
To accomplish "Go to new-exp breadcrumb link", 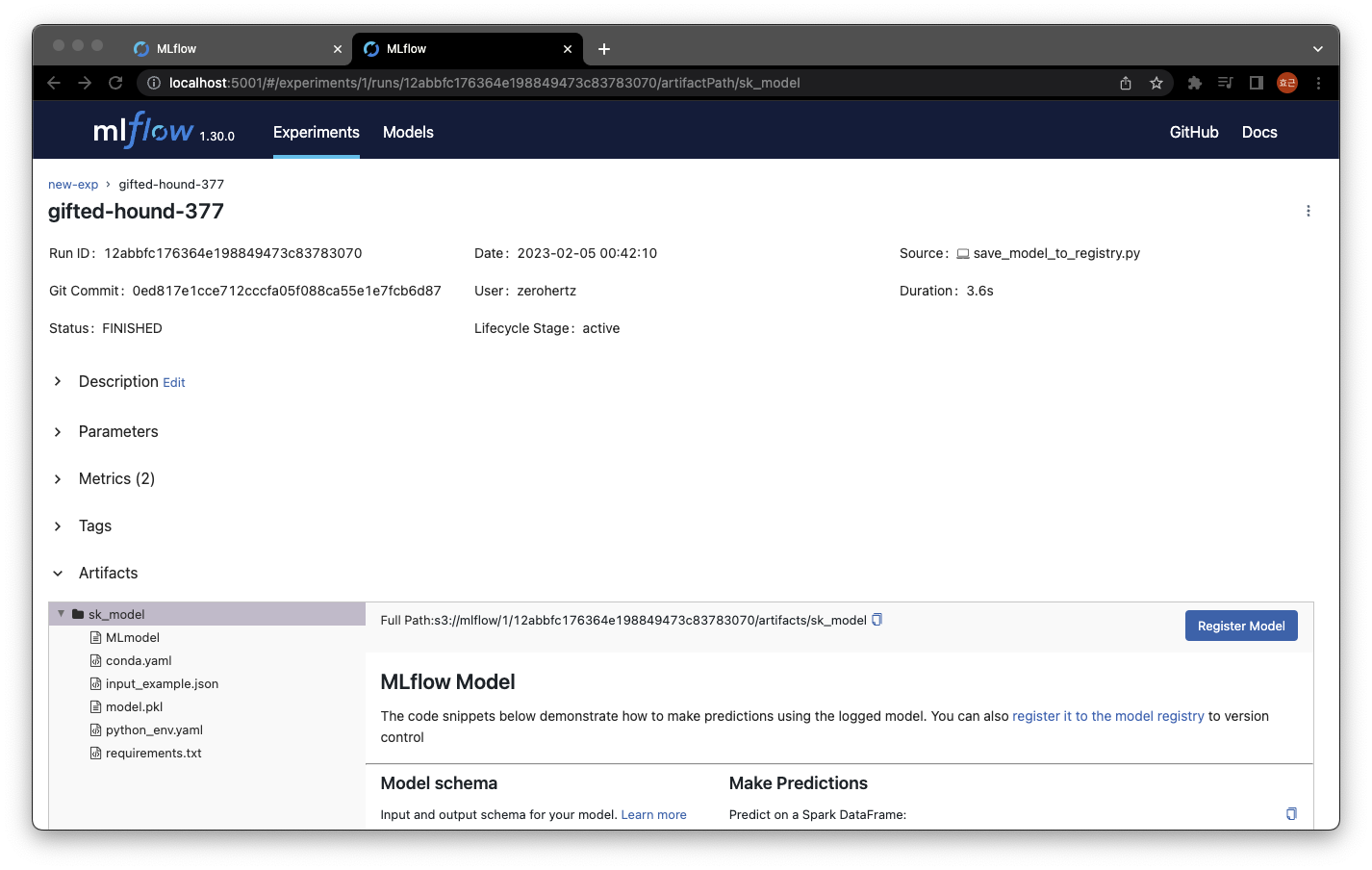I will 73,184.
